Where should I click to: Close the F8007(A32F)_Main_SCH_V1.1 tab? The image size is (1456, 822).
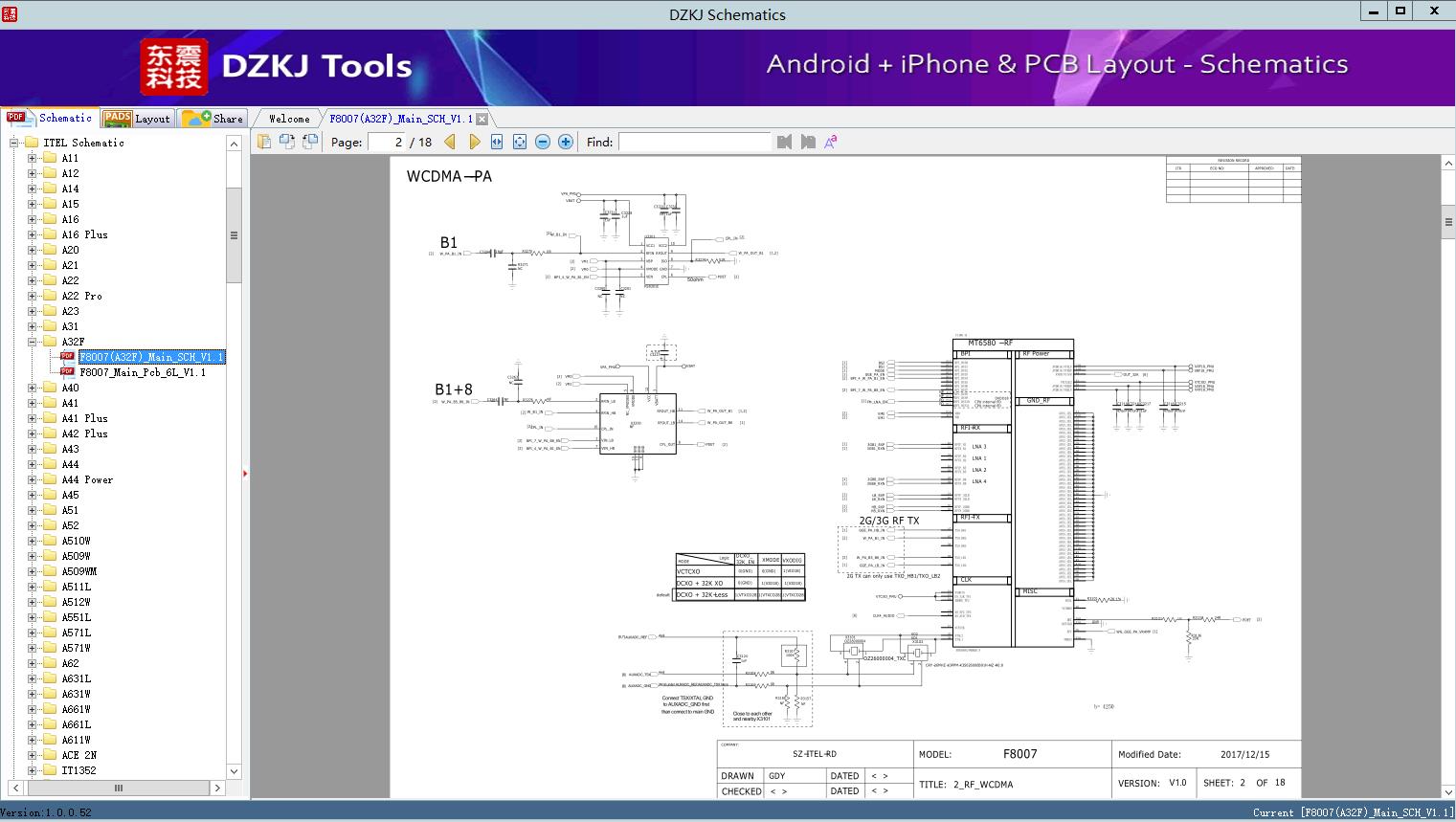482,119
